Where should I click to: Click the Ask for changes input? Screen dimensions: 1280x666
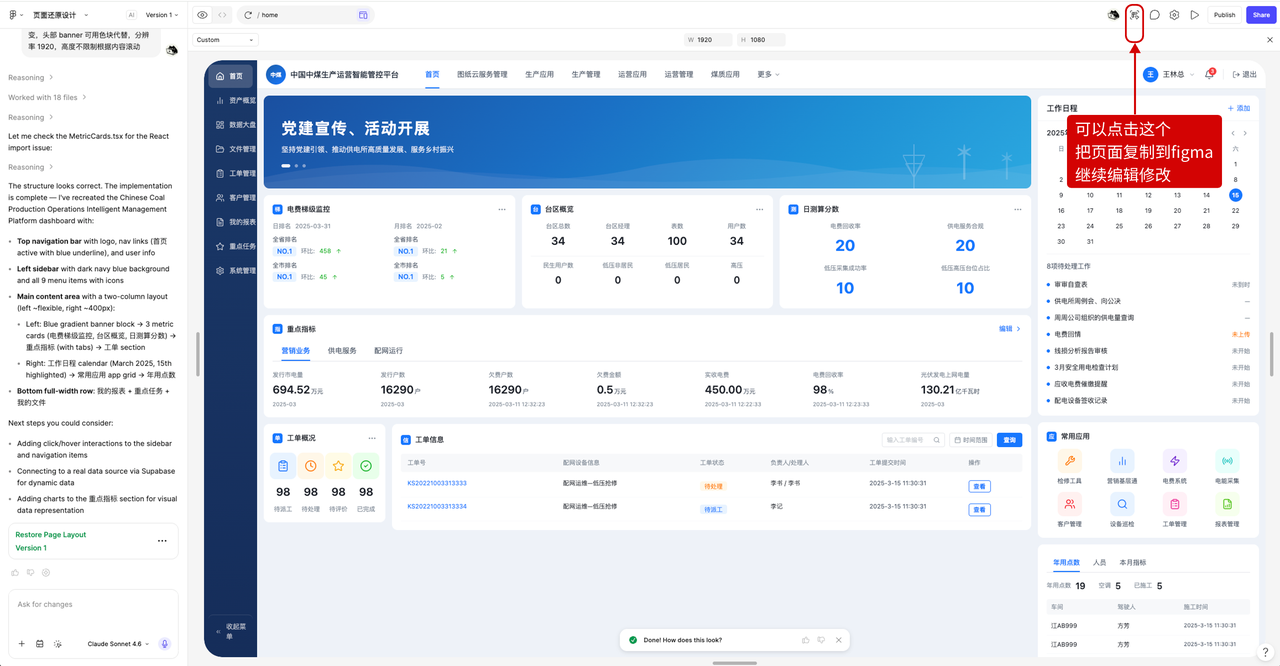92,604
